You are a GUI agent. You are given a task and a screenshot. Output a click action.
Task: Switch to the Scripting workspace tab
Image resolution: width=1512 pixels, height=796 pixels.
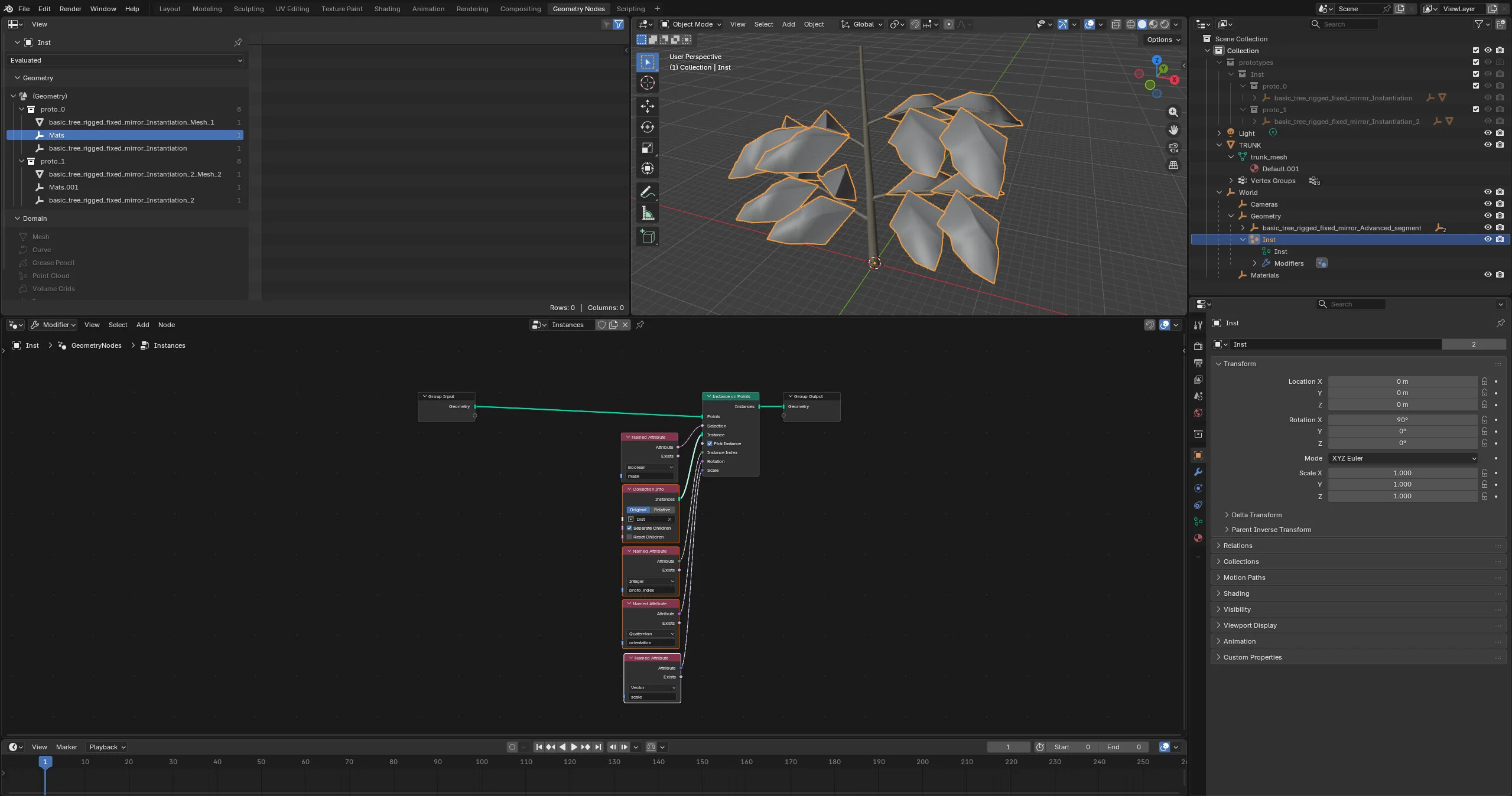point(630,9)
